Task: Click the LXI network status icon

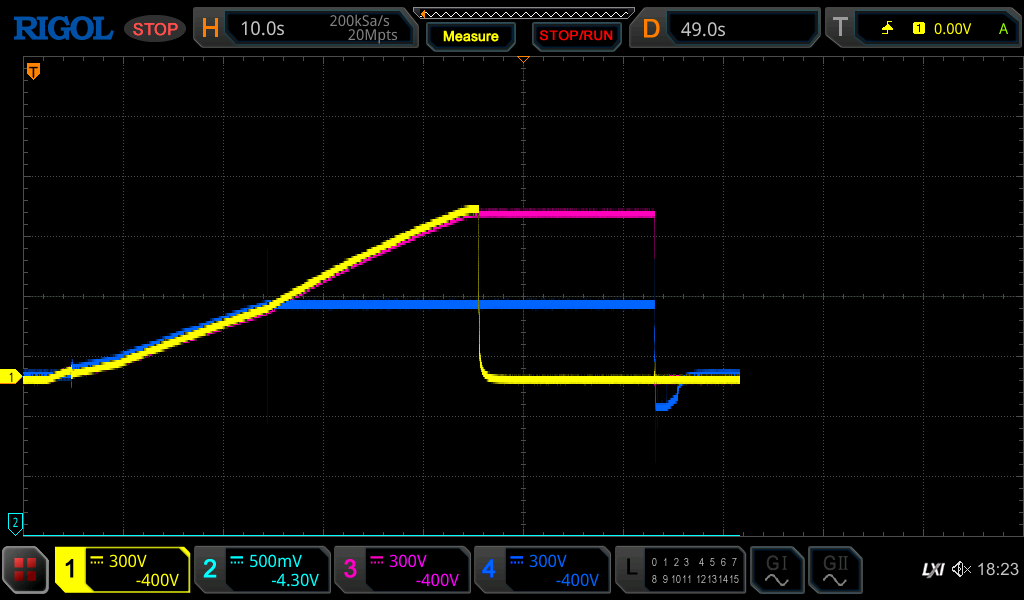Action: point(932,570)
